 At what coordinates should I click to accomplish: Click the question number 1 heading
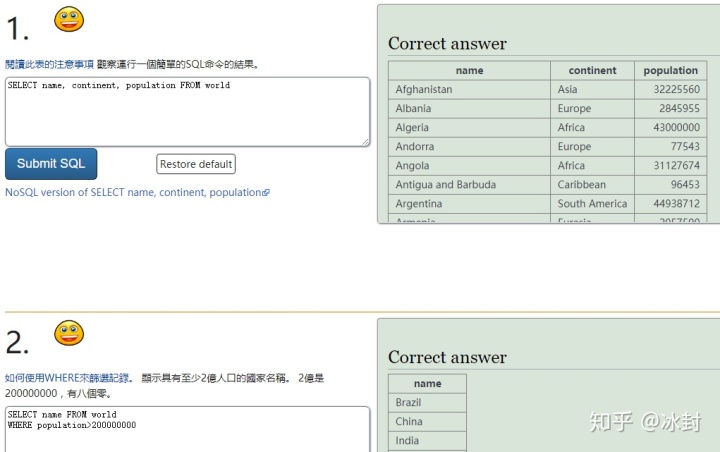coord(17,28)
